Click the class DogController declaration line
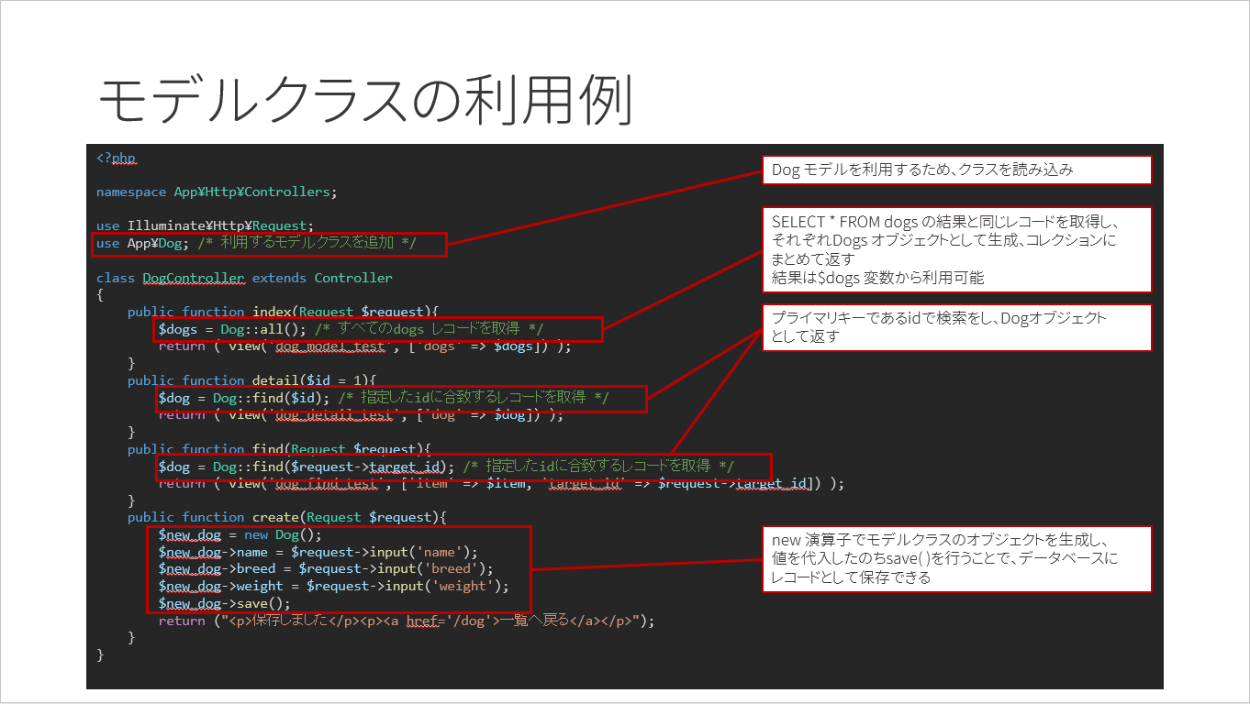Screen dimensions: 1250x704 click(244, 278)
